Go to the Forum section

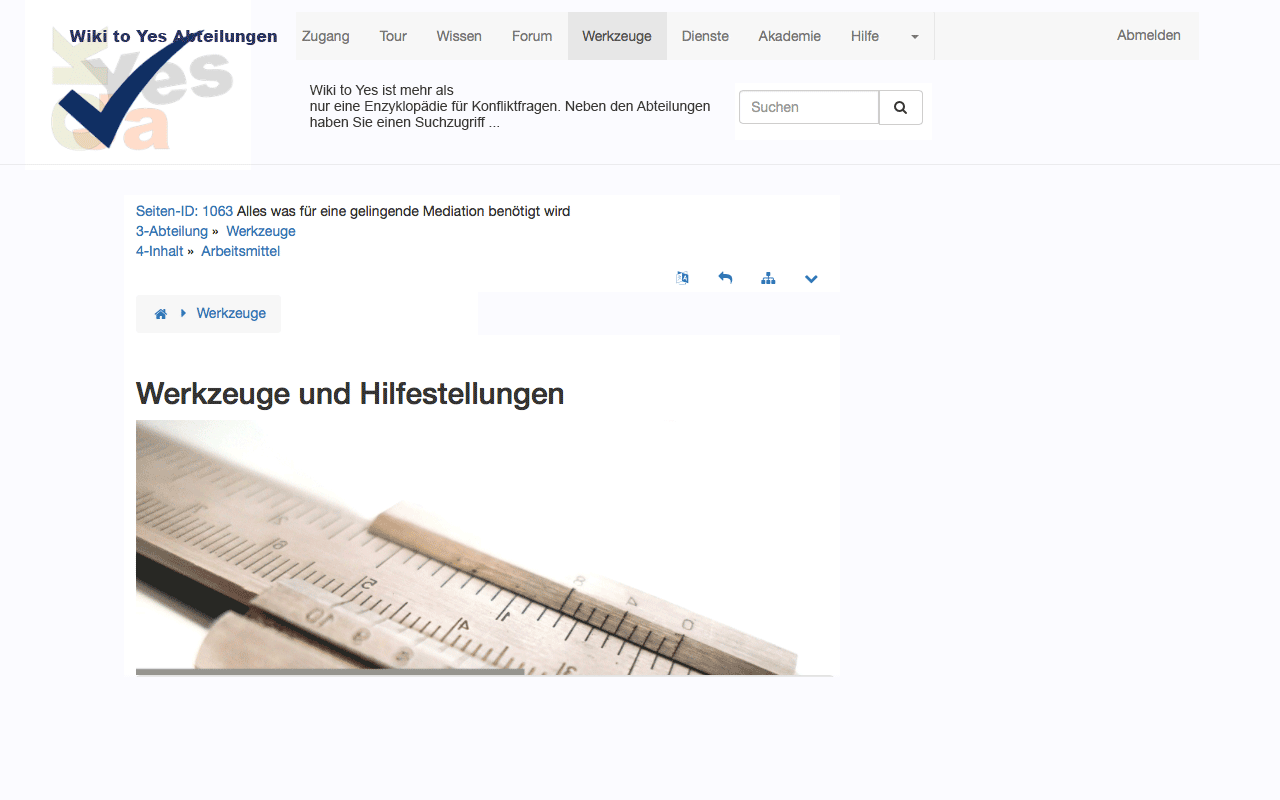tap(532, 36)
